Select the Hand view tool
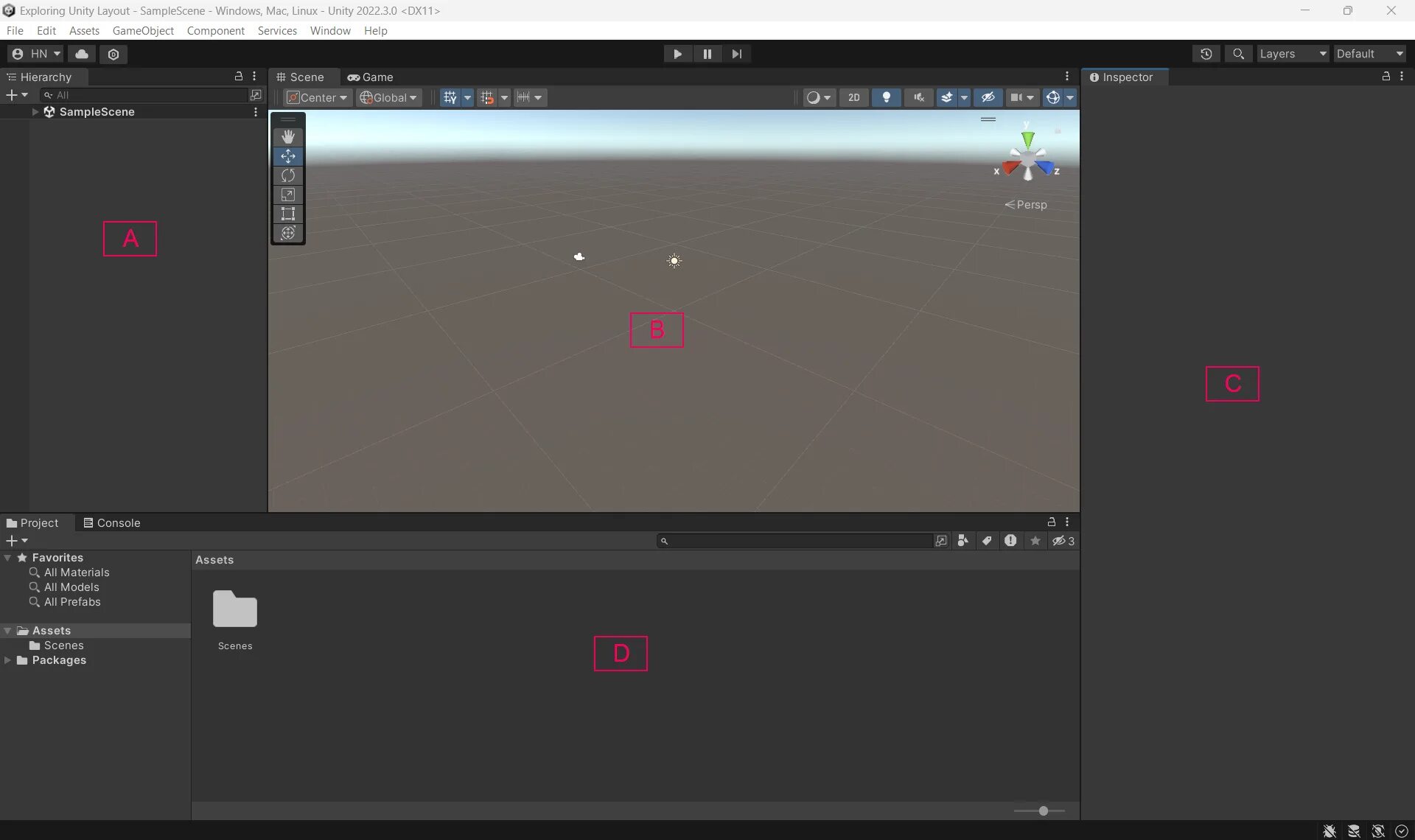The height and width of the screenshot is (840, 1415). coord(287,137)
